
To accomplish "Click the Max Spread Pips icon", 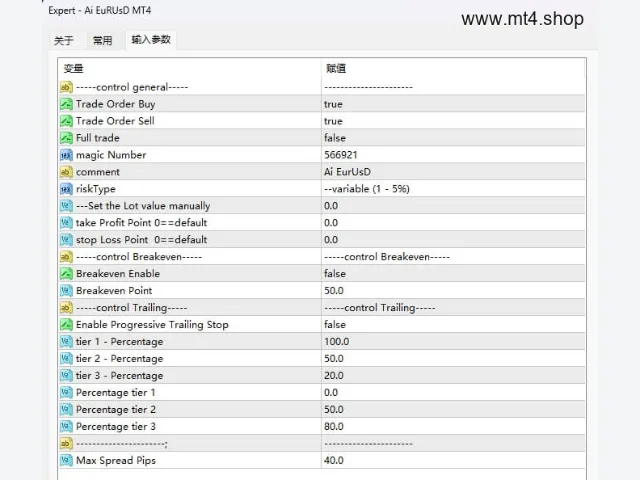I will click(66, 461).
